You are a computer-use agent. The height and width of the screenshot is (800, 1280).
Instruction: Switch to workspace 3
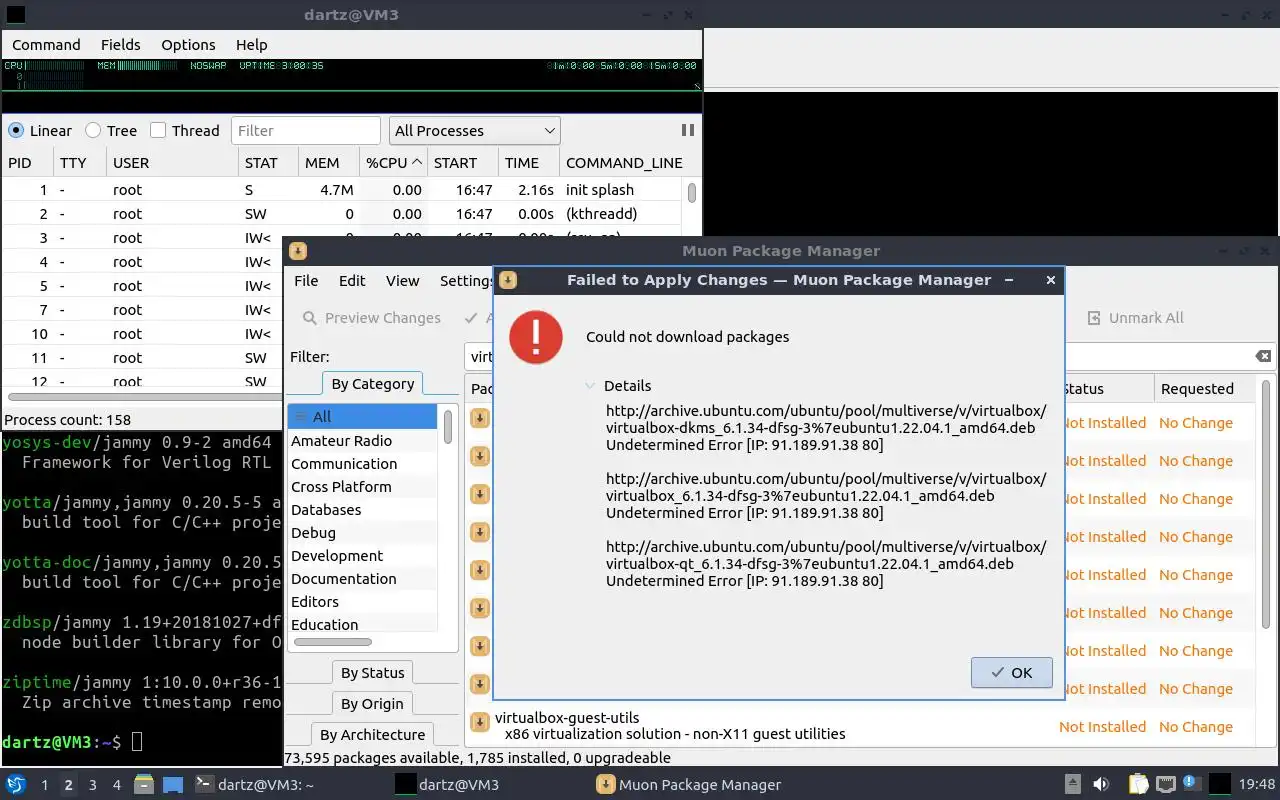click(92, 785)
